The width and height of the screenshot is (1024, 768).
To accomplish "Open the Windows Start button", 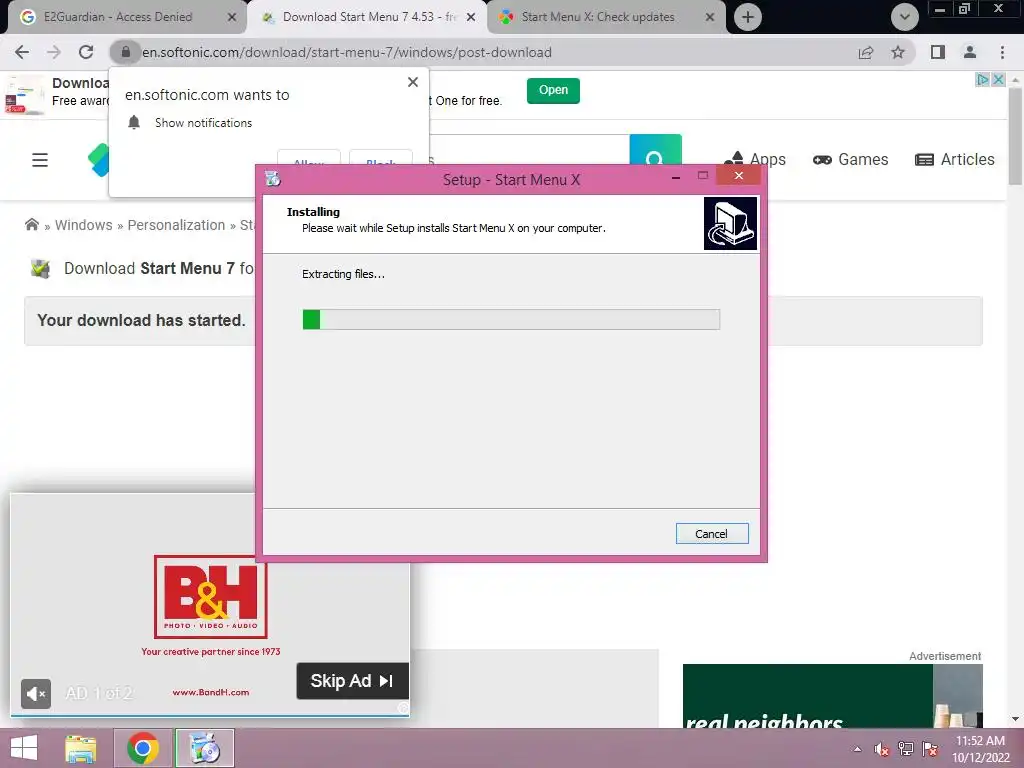I will point(24,748).
